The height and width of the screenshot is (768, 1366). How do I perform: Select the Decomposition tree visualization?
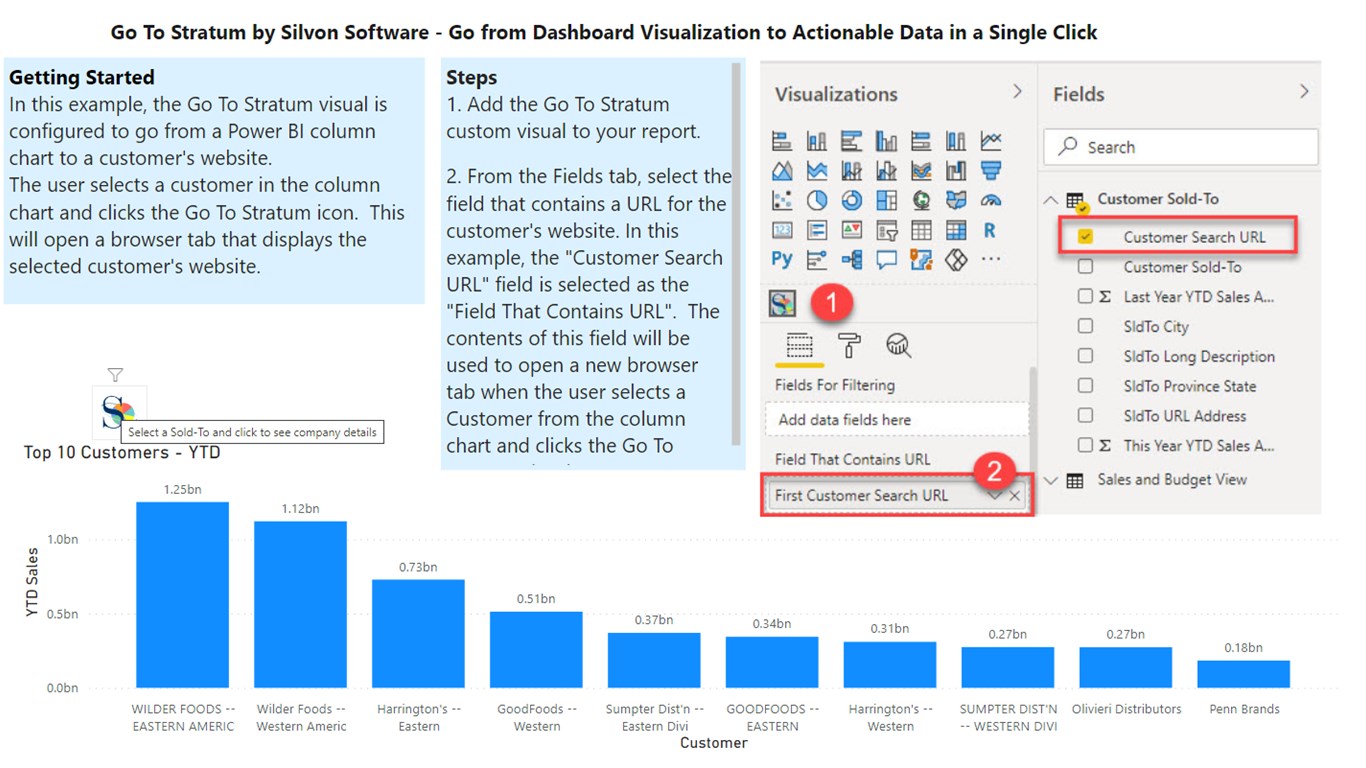click(x=852, y=259)
